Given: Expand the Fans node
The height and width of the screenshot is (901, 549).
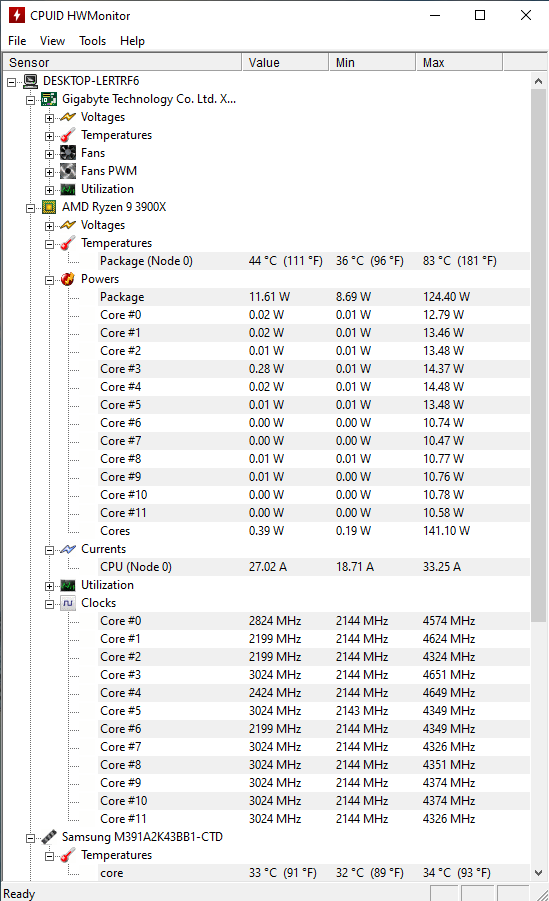Looking at the screenshot, I should [x=49, y=154].
